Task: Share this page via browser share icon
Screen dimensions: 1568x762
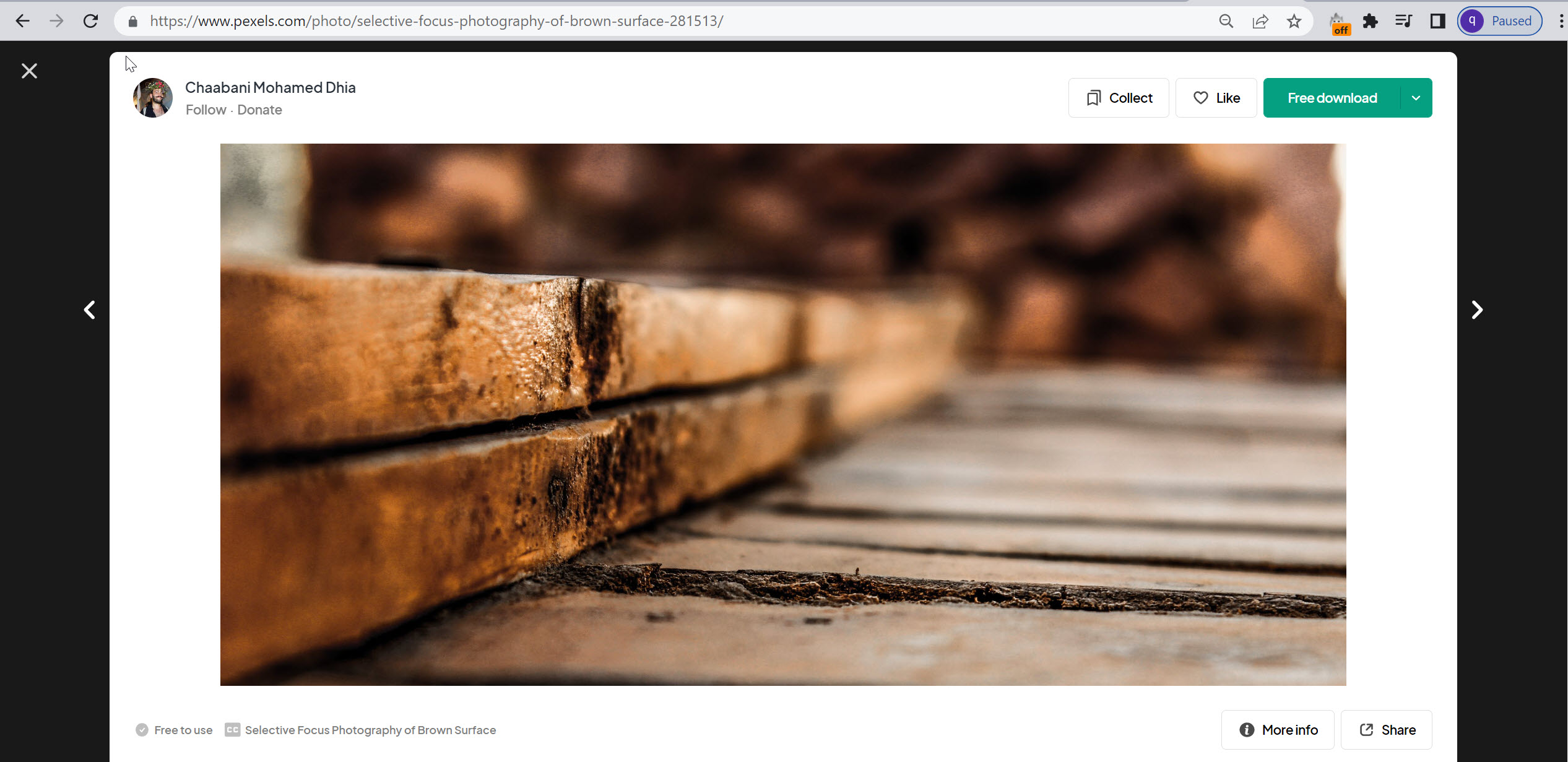Action: (x=1260, y=22)
